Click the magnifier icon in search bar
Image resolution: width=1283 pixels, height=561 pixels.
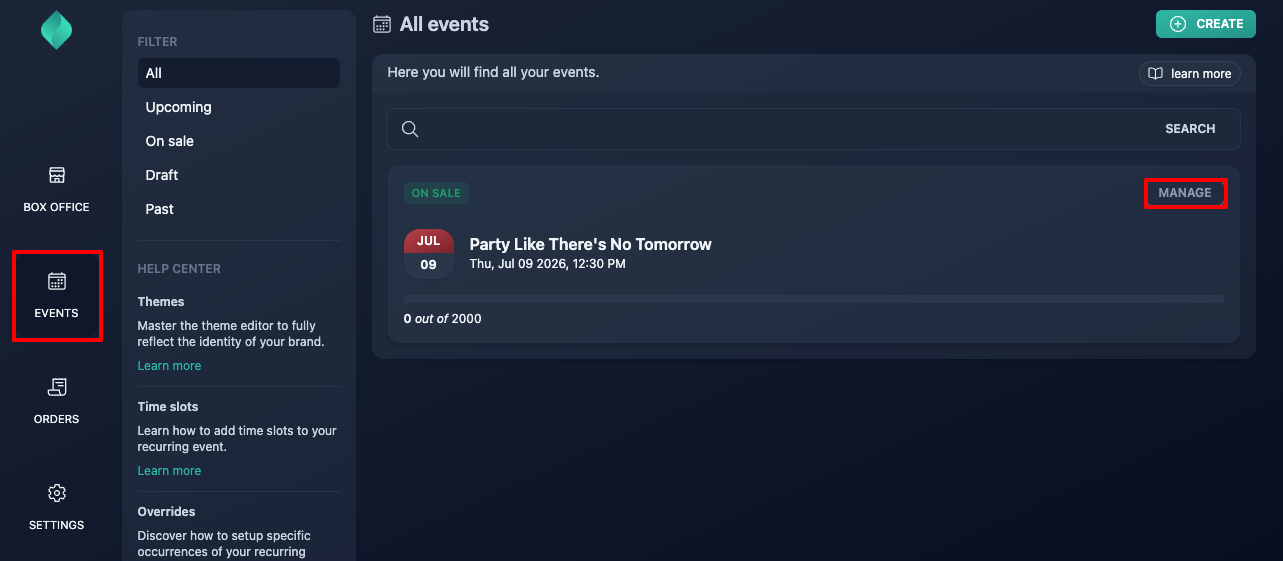point(409,129)
